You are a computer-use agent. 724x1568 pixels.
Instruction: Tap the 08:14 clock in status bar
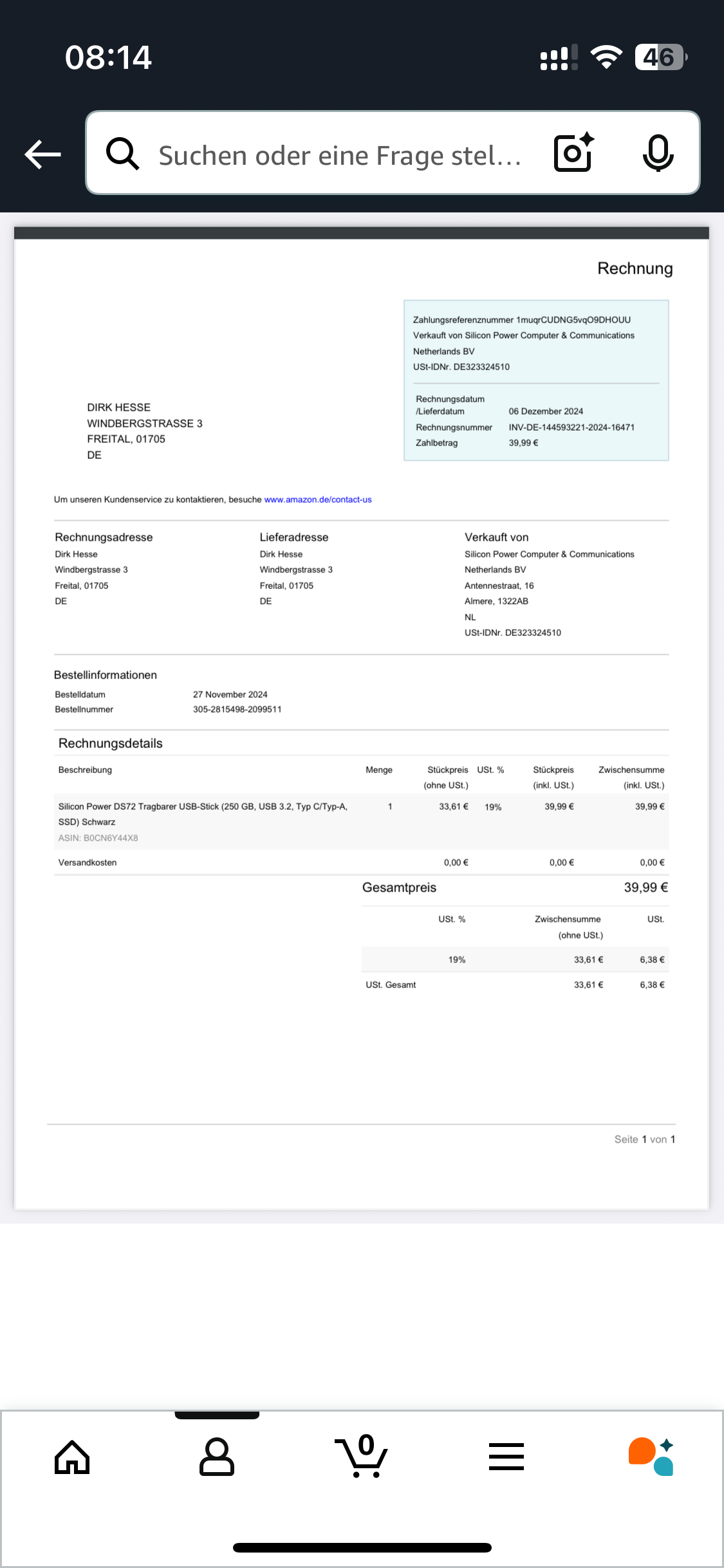click(x=108, y=57)
